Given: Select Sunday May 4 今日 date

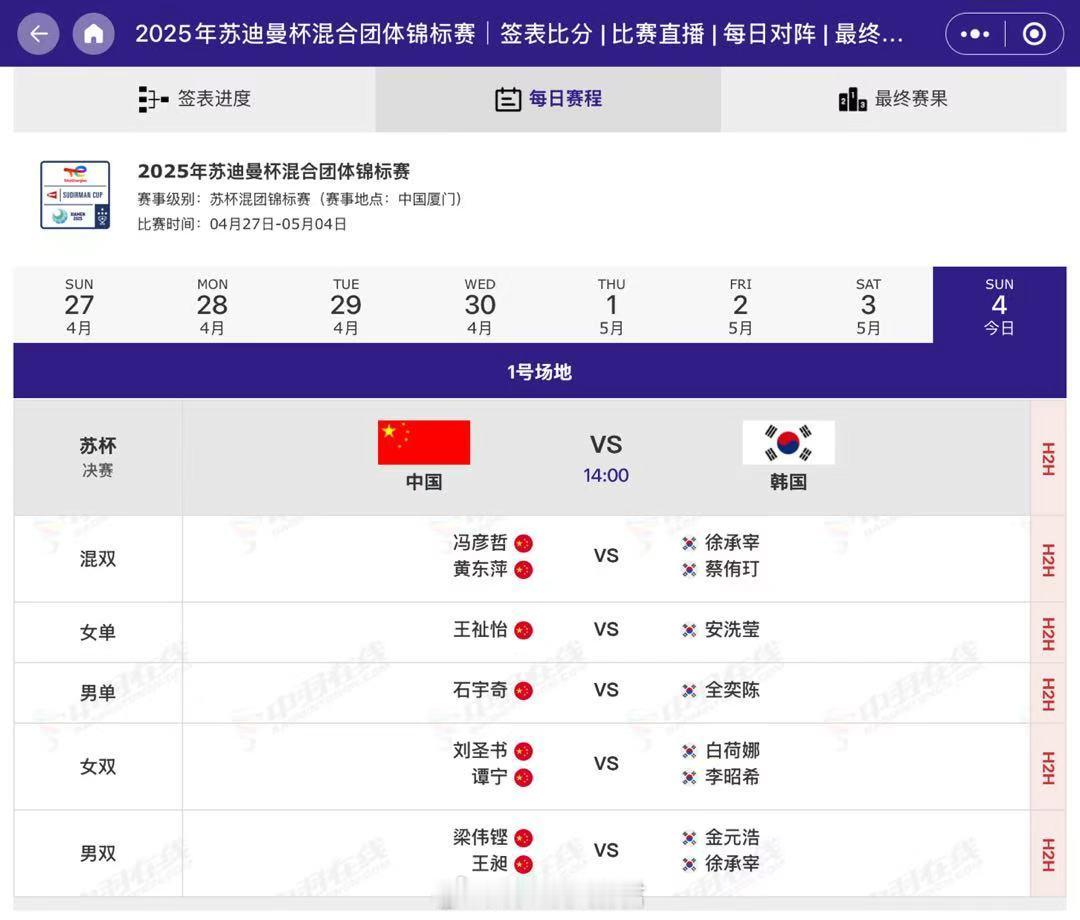Looking at the screenshot, I should point(999,305).
